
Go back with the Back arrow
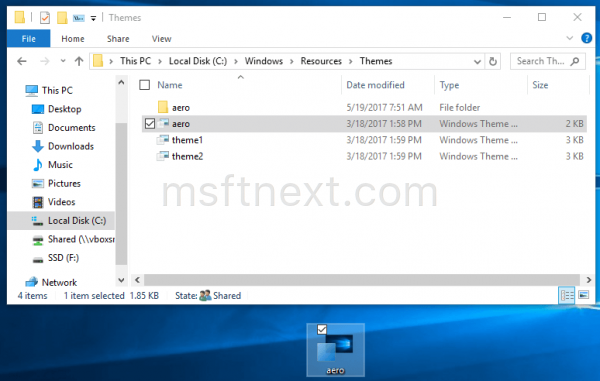point(22,61)
